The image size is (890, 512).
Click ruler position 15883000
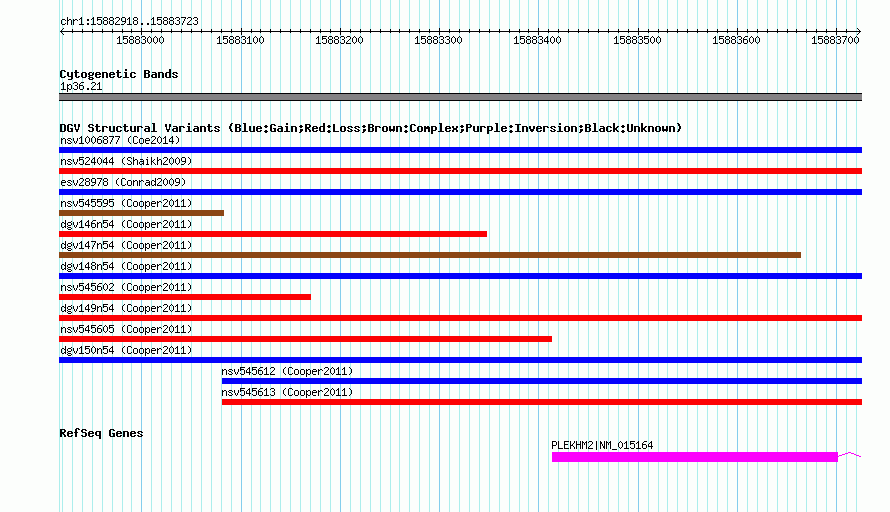point(140,40)
